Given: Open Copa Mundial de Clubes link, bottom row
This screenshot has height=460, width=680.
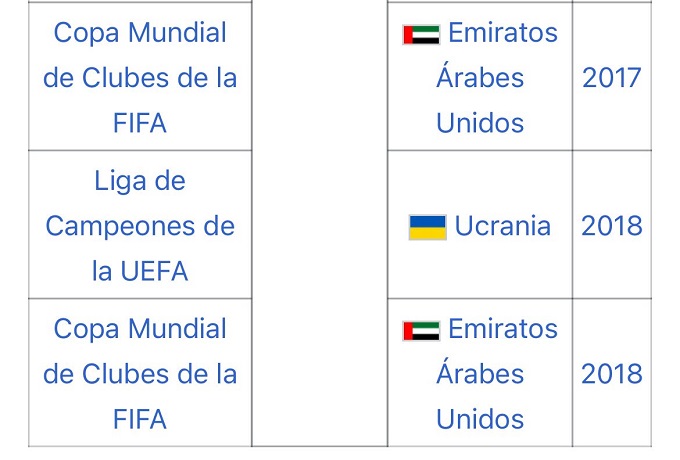Looking at the screenshot, I should 140,374.
